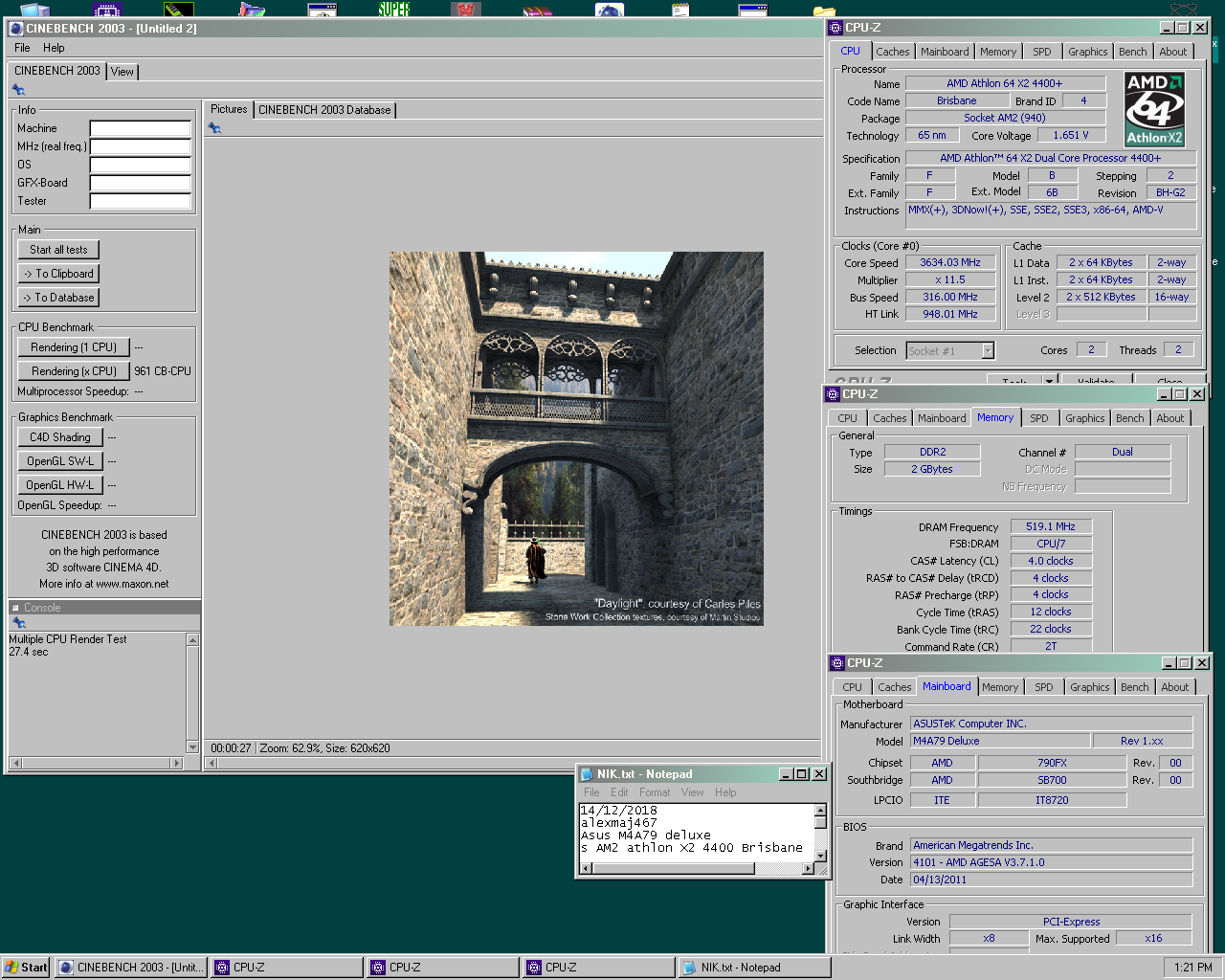1225x980 pixels.
Task: Click the OS input field
Action: (141, 165)
